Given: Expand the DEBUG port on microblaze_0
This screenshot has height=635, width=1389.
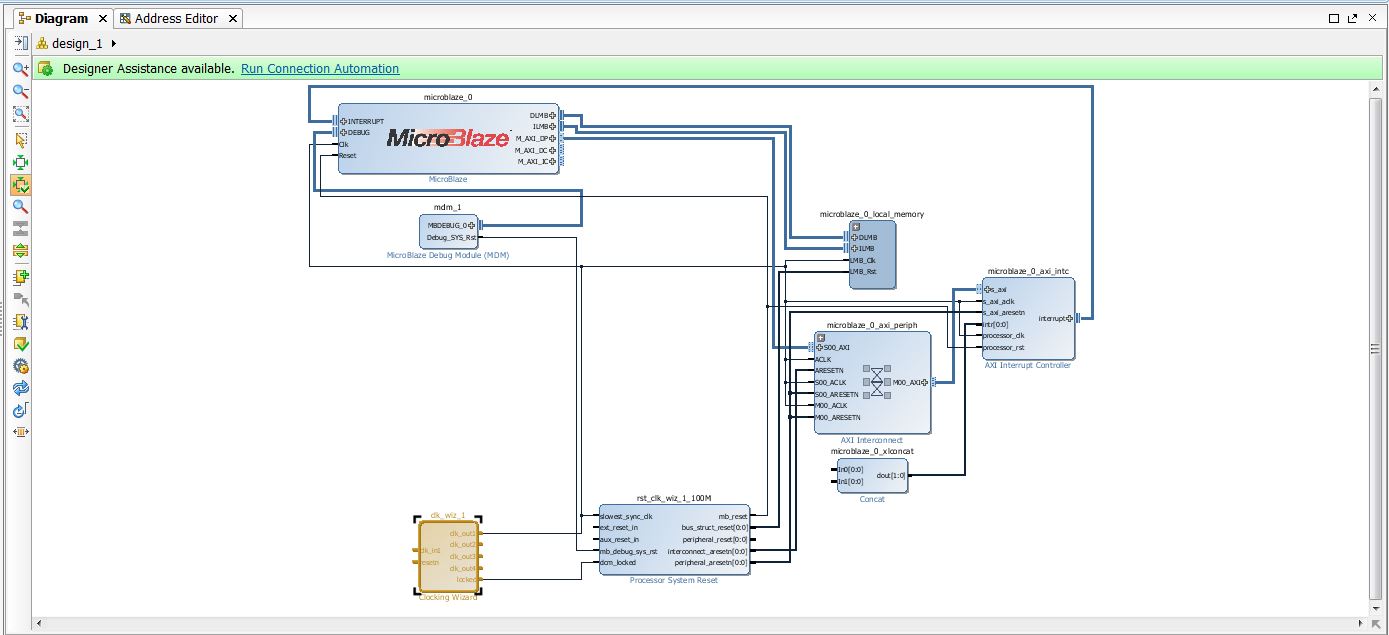Looking at the screenshot, I should click(343, 132).
